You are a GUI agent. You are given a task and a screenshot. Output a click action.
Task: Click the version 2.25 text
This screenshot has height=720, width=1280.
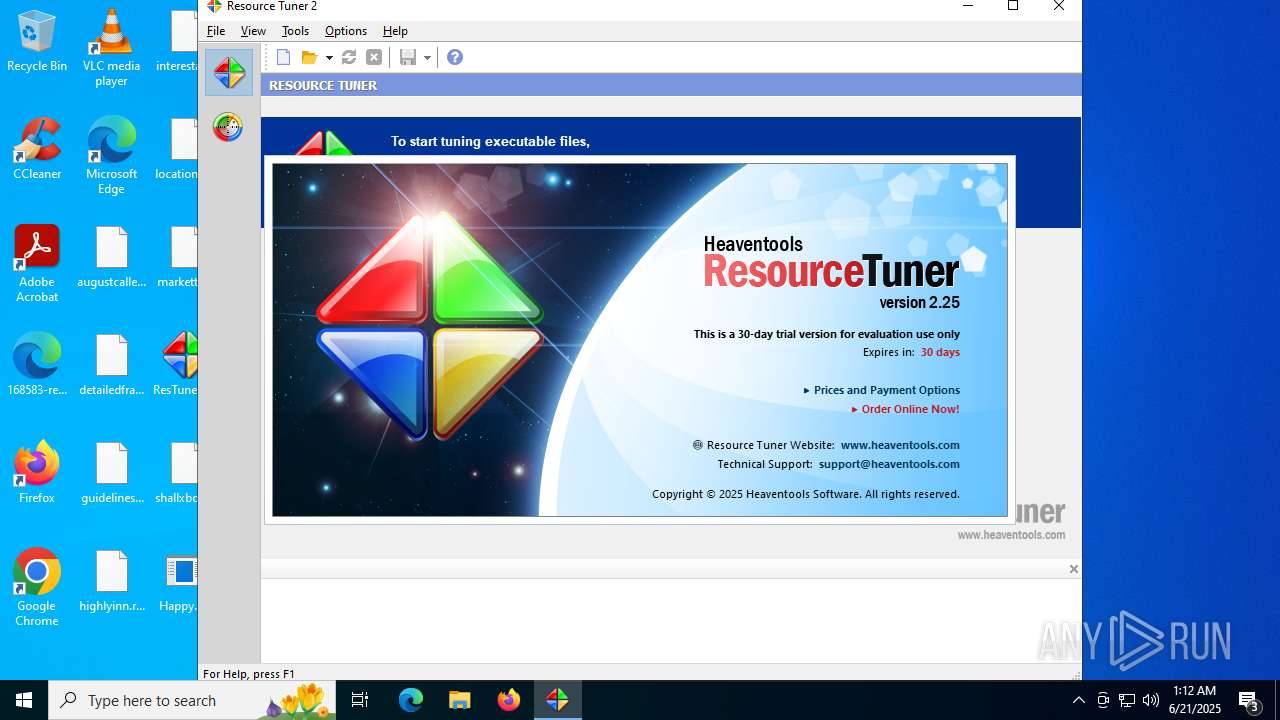coord(919,302)
